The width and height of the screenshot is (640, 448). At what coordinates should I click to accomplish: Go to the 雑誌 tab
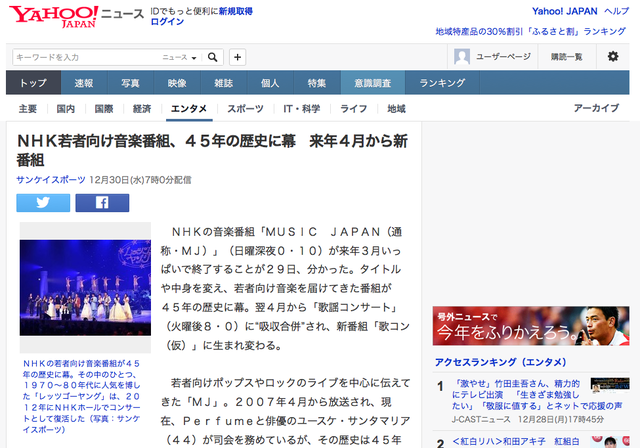coord(224,83)
